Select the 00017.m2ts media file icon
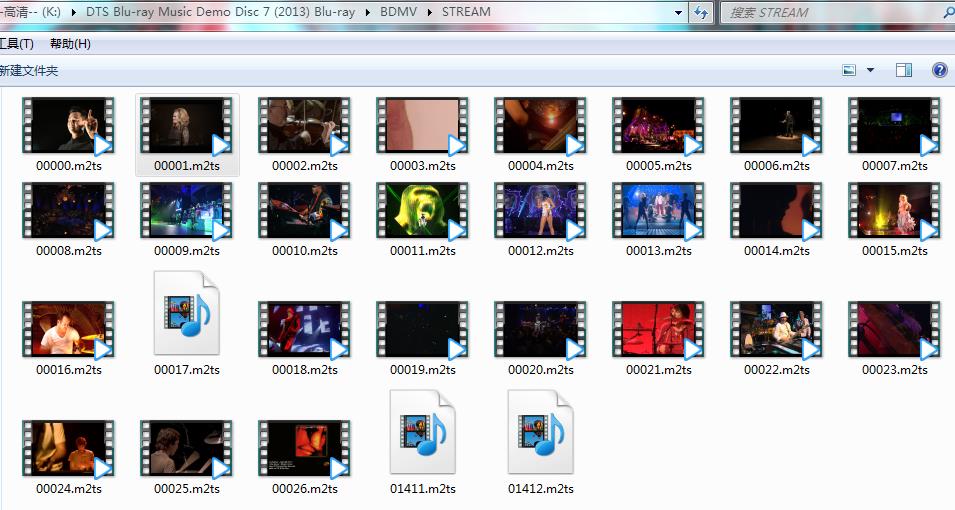Screen dimensions: 955x510 (186, 313)
